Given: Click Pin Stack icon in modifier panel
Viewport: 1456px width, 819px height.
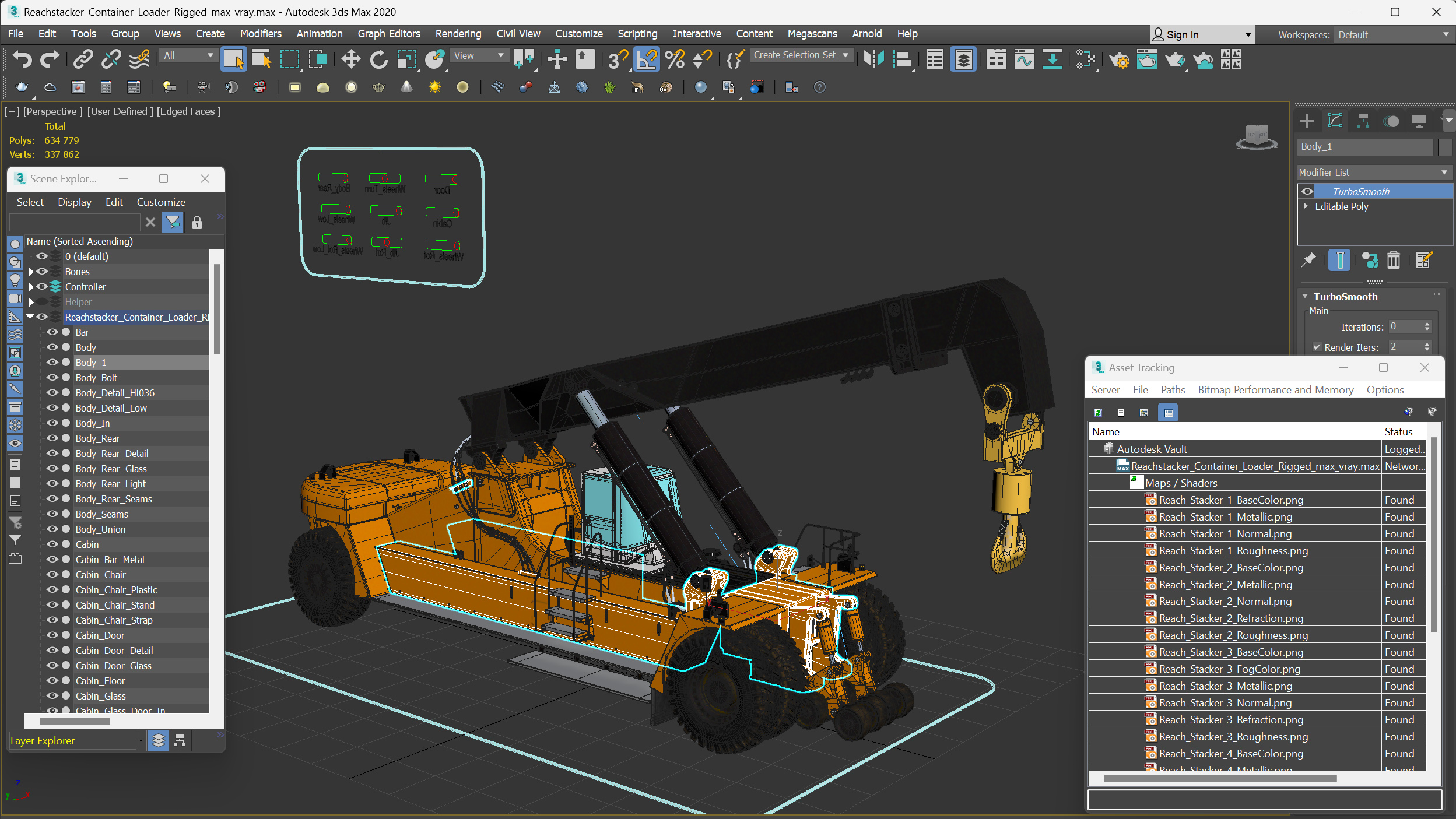Looking at the screenshot, I should tap(1308, 260).
